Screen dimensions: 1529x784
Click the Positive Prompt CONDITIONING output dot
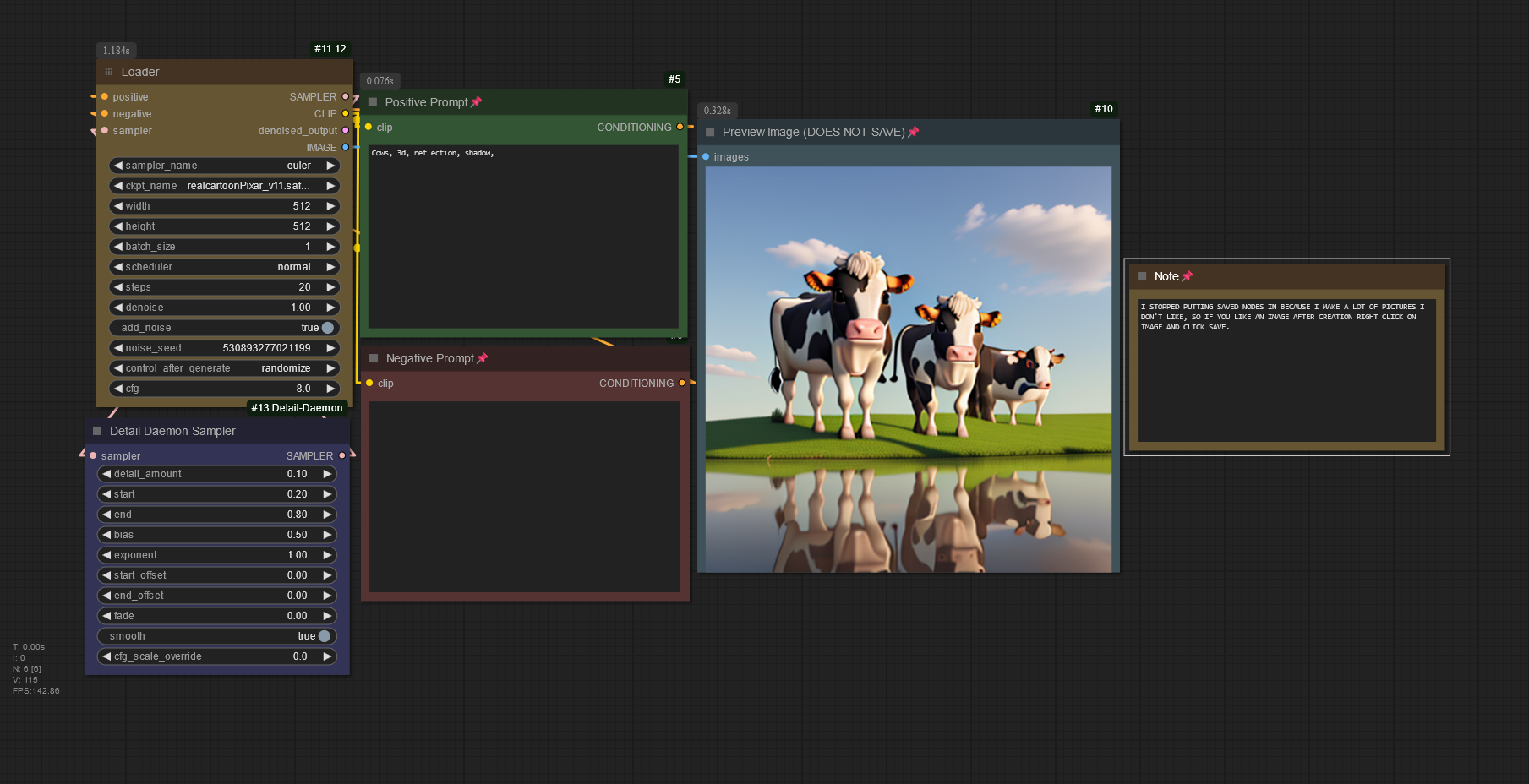pos(680,128)
